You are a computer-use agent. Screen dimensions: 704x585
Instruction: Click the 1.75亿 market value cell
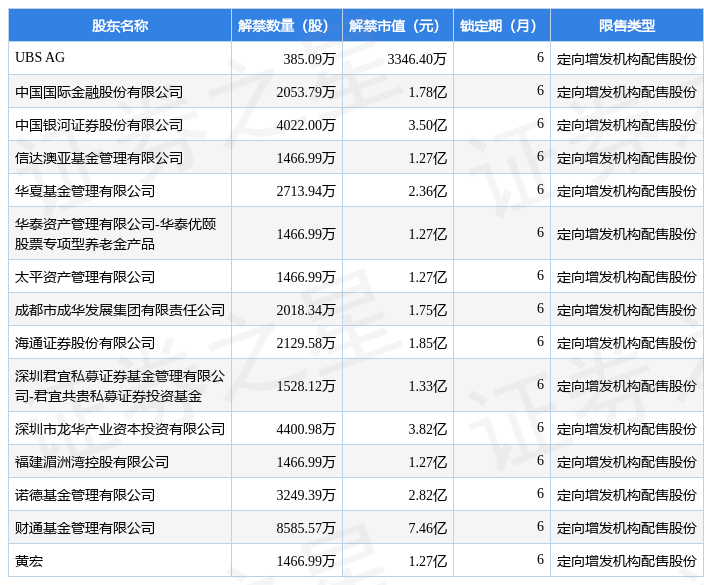(x=427, y=310)
